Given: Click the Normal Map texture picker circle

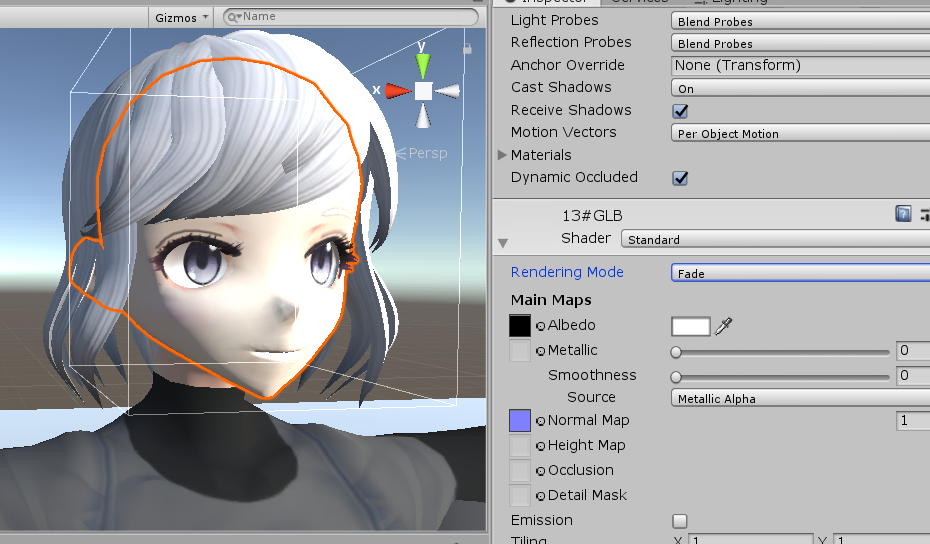Looking at the screenshot, I should (x=540, y=421).
